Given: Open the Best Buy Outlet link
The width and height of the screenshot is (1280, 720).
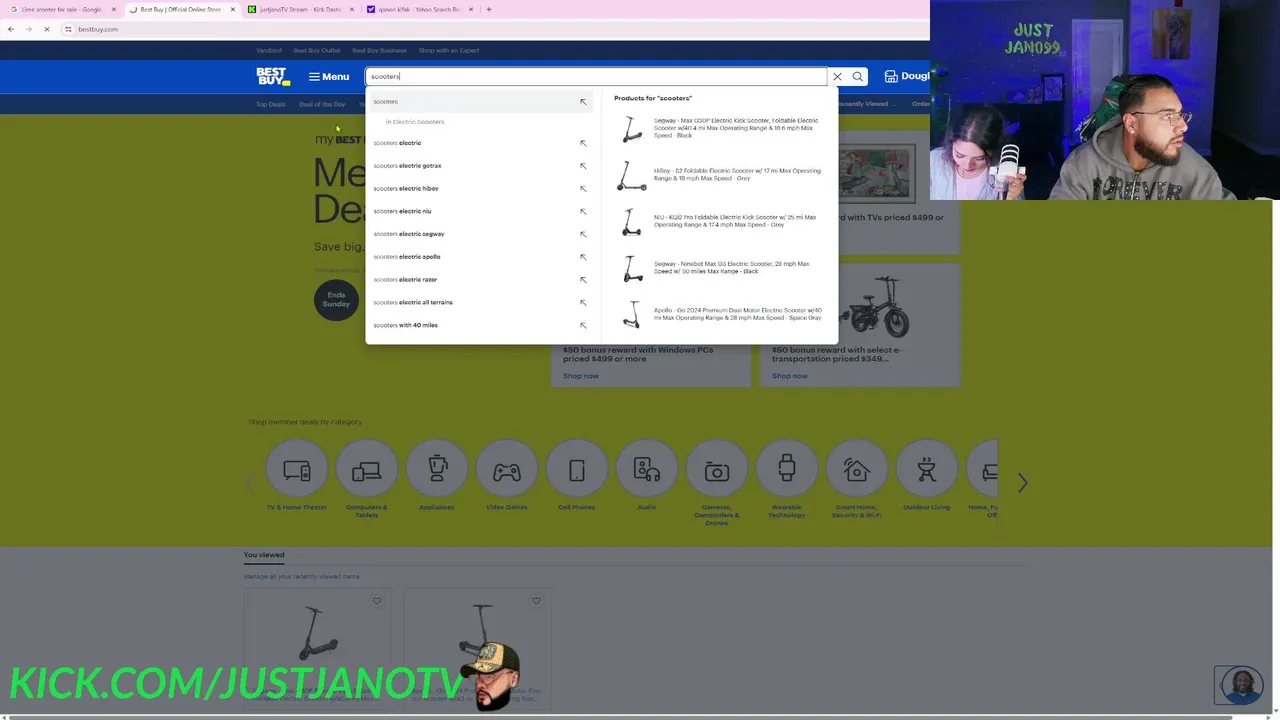Looking at the screenshot, I should (317, 50).
